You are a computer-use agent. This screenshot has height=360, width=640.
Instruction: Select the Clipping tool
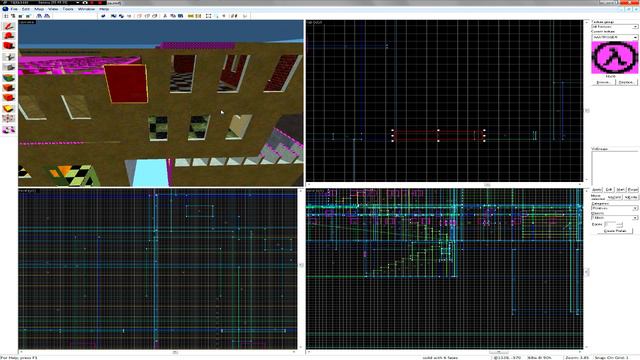pyautogui.click(x=9, y=109)
